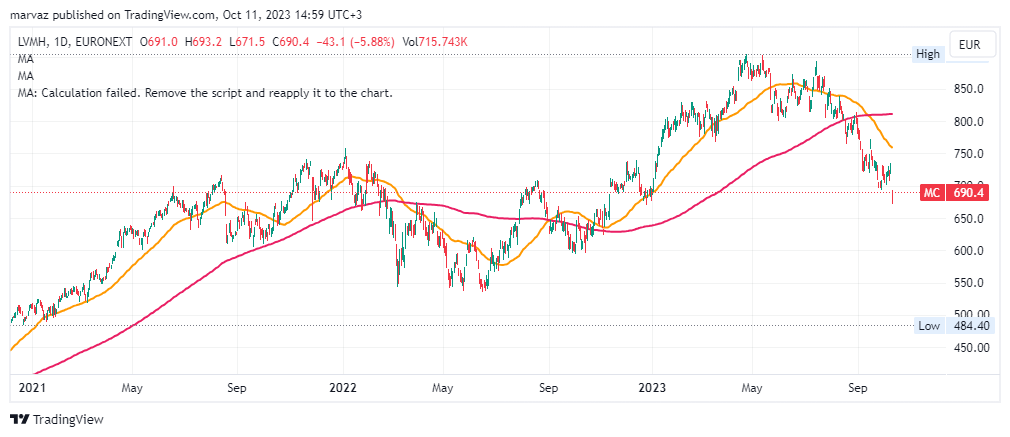This screenshot has width=1010, height=437.
Task: Click the orange moving average line end
Action: [x=890, y=147]
